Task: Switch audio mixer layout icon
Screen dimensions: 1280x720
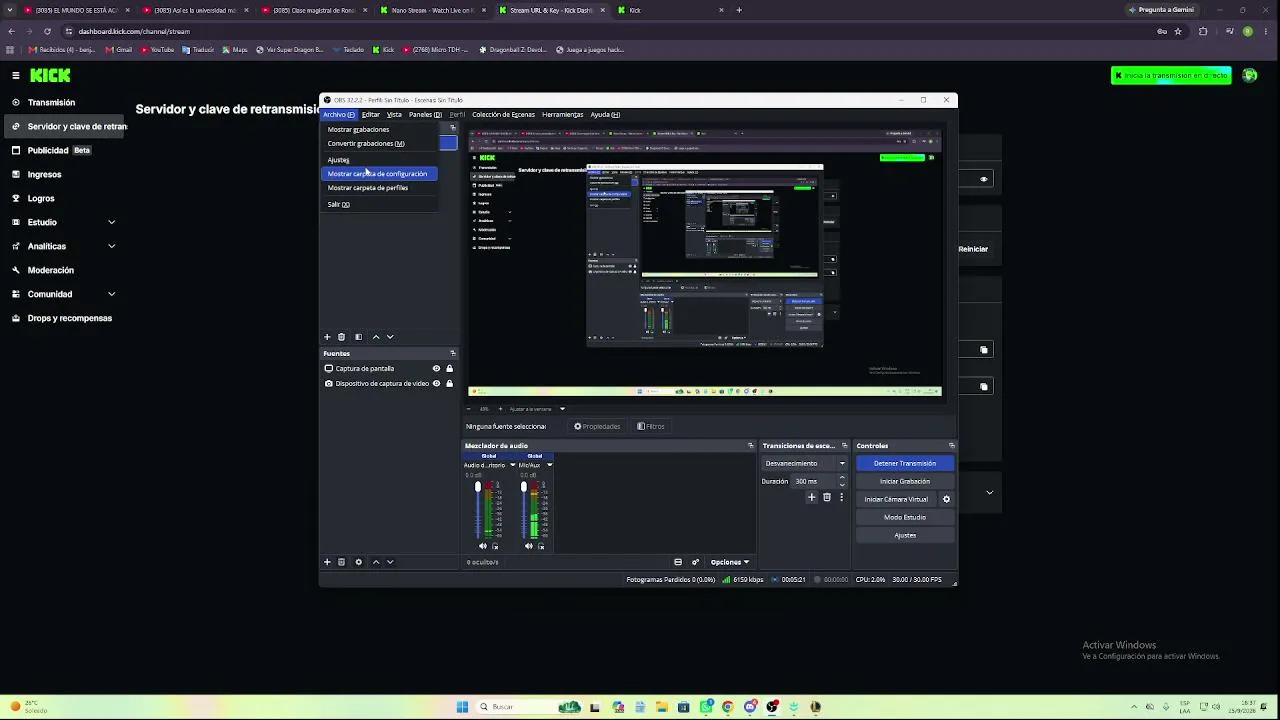Action: 678,562
